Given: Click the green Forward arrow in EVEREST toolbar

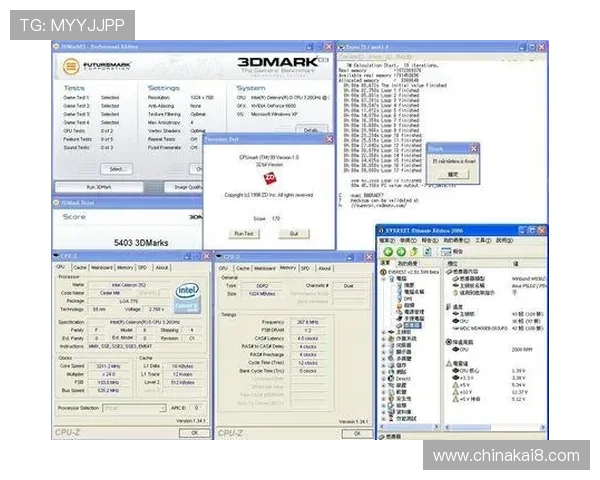Looking at the screenshot, I should tap(401, 251).
